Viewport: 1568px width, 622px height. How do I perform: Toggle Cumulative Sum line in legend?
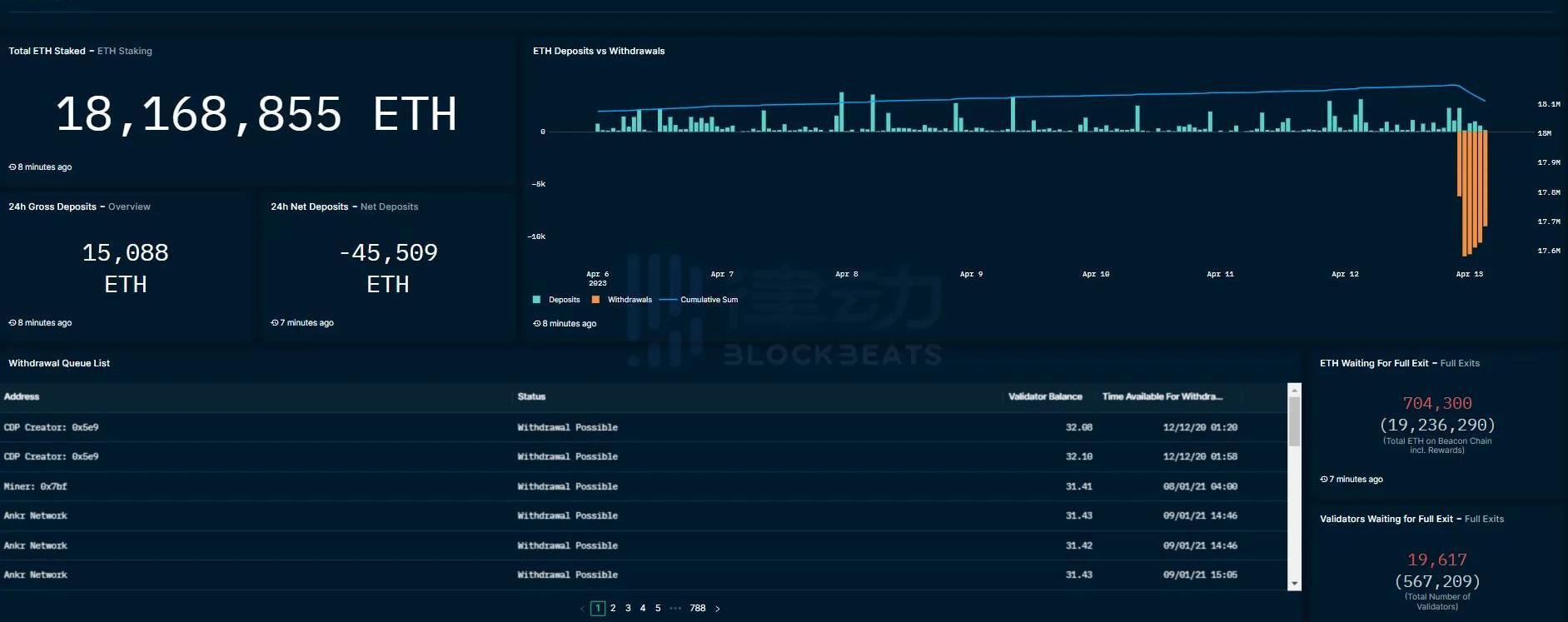[699, 300]
